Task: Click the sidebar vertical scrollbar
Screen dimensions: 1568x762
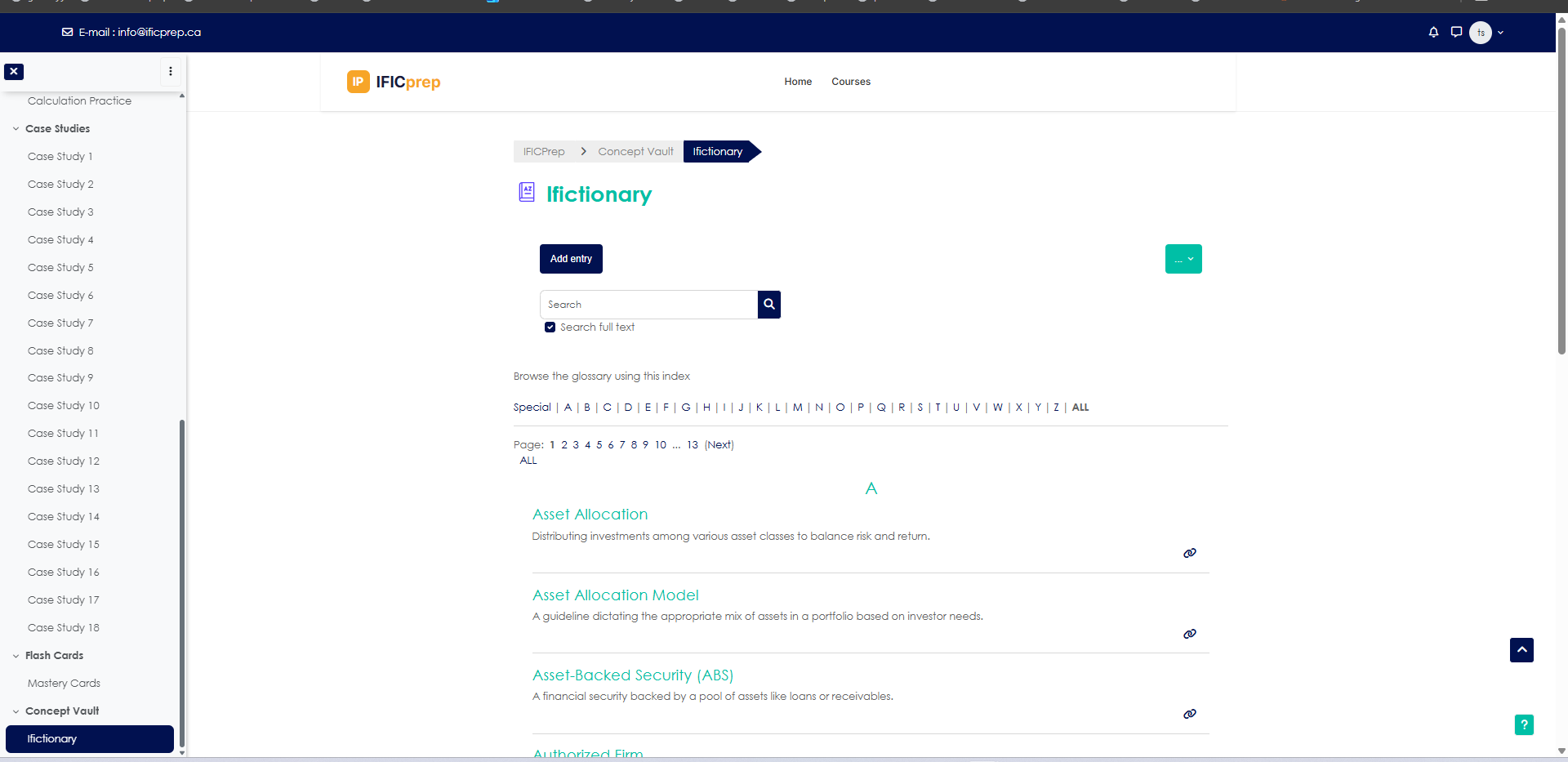Action: (x=182, y=583)
